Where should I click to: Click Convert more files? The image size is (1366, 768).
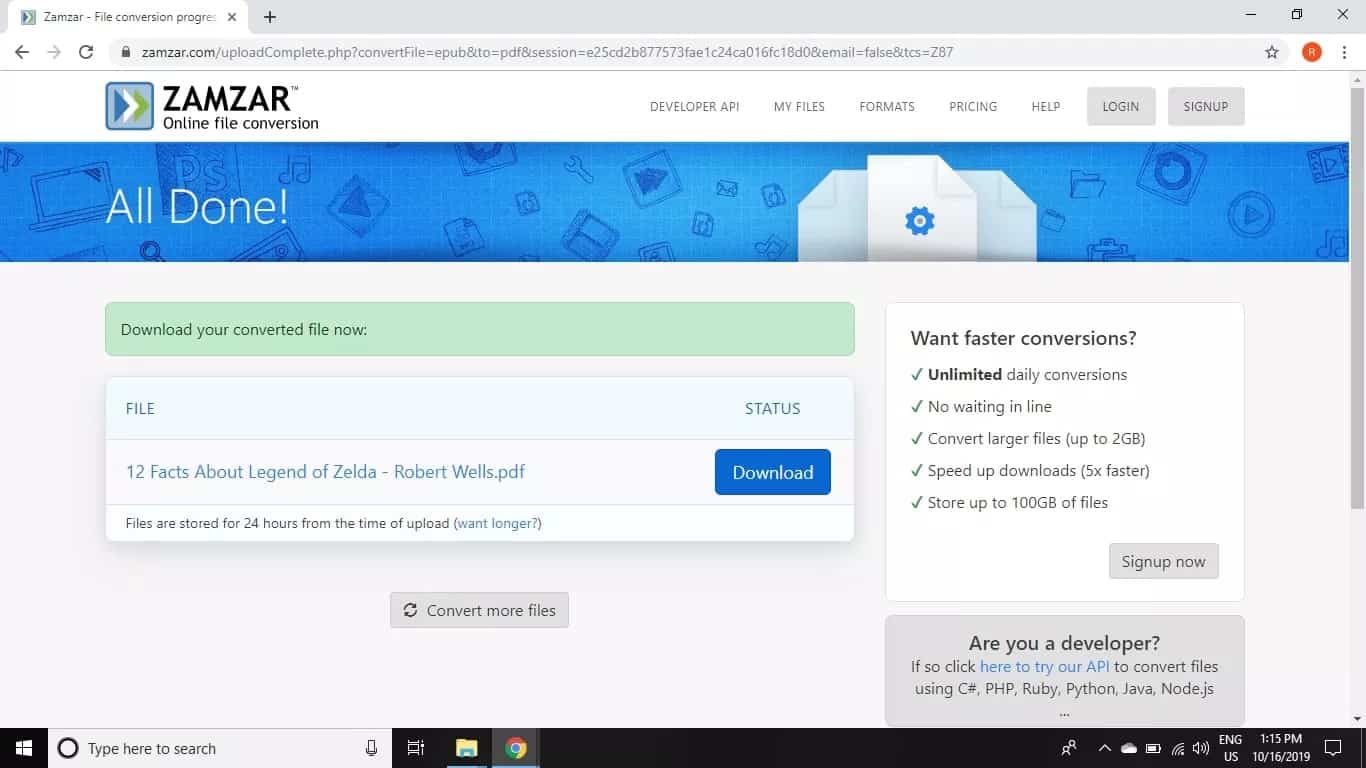(x=479, y=610)
